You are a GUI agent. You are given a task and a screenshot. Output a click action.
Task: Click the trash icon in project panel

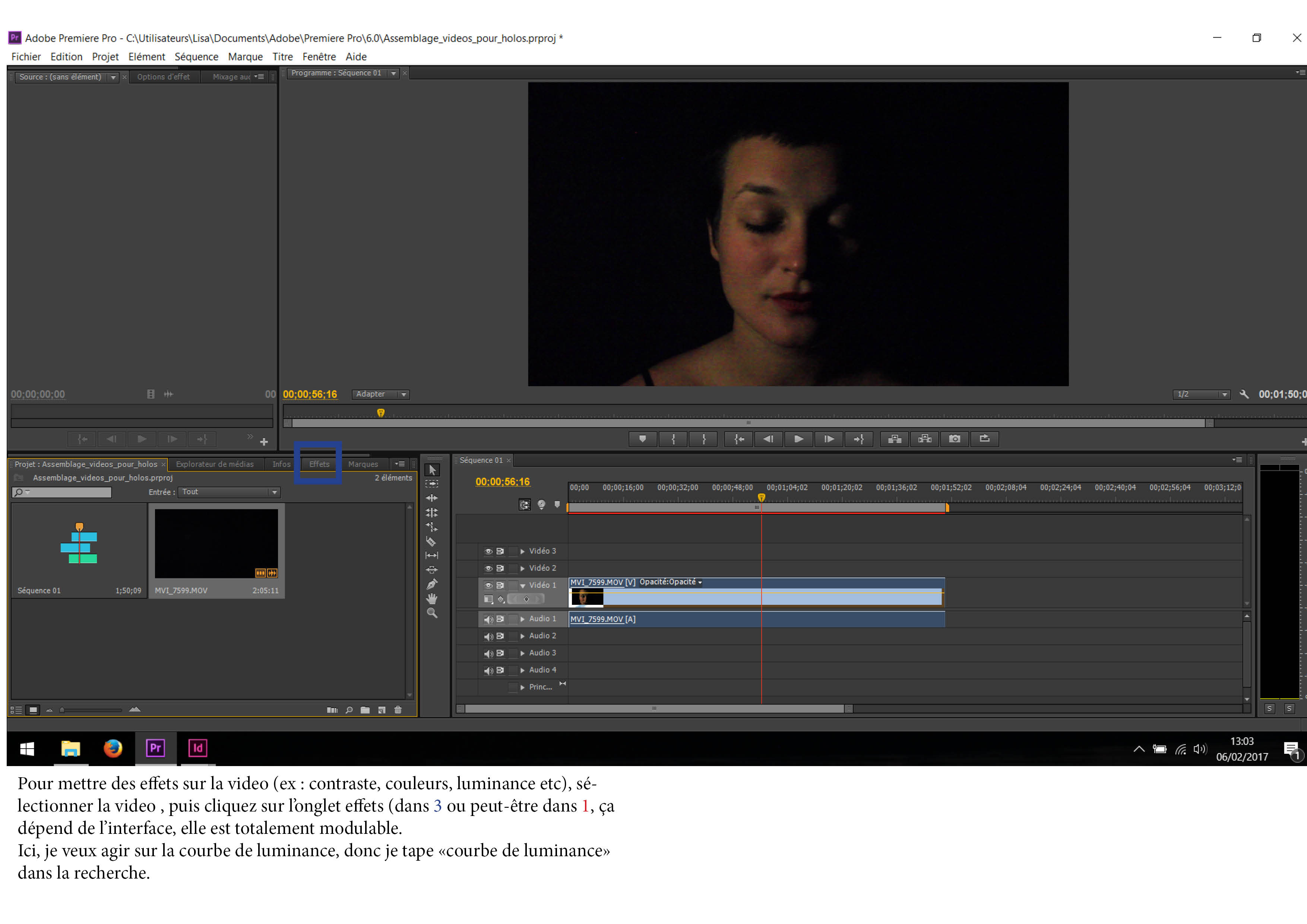[x=398, y=710]
